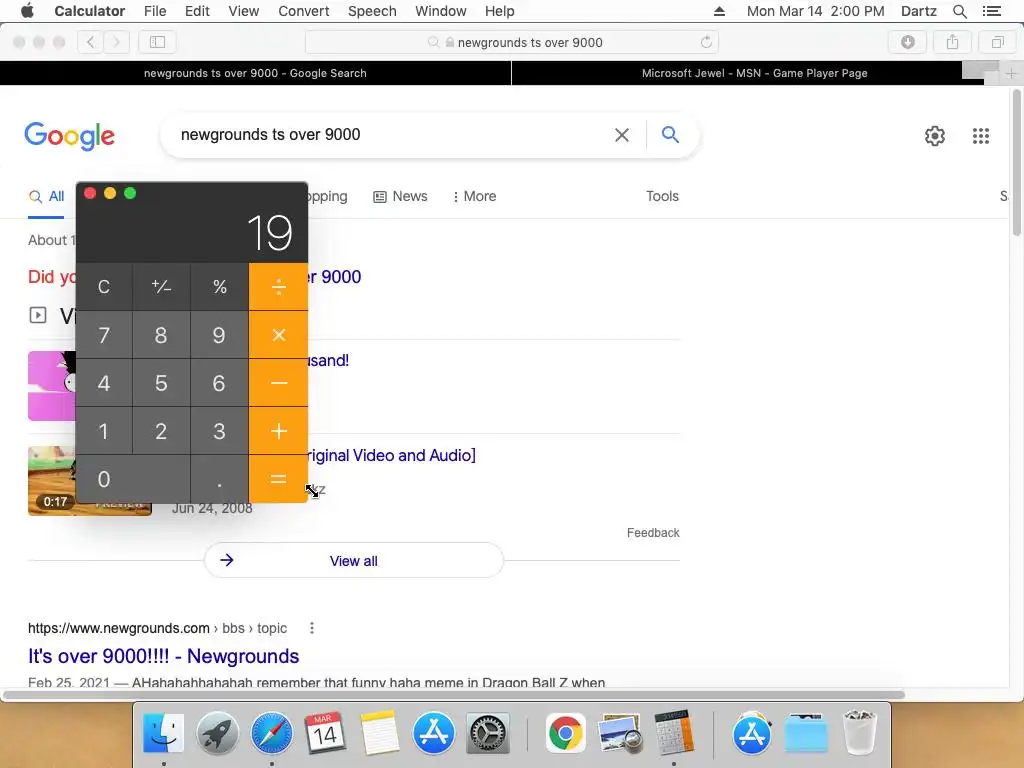The image size is (1024, 768).
Task: Toggle sign with plus/minus key
Action: [161, 287]
